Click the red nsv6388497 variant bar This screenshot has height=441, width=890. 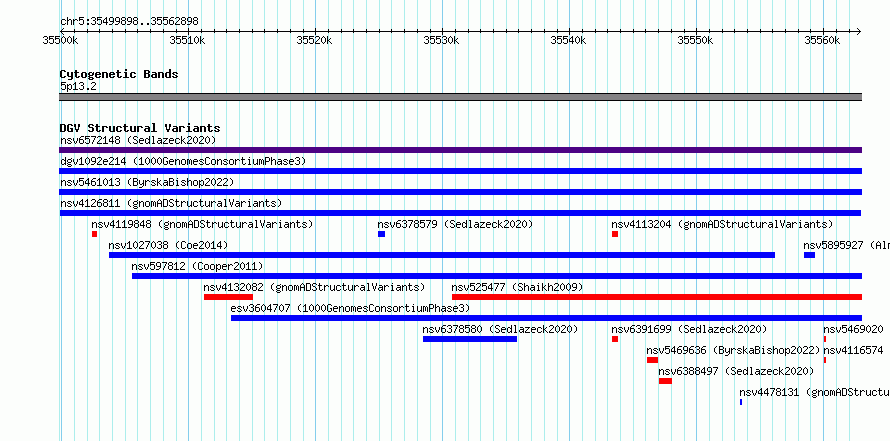click(665, 381)
